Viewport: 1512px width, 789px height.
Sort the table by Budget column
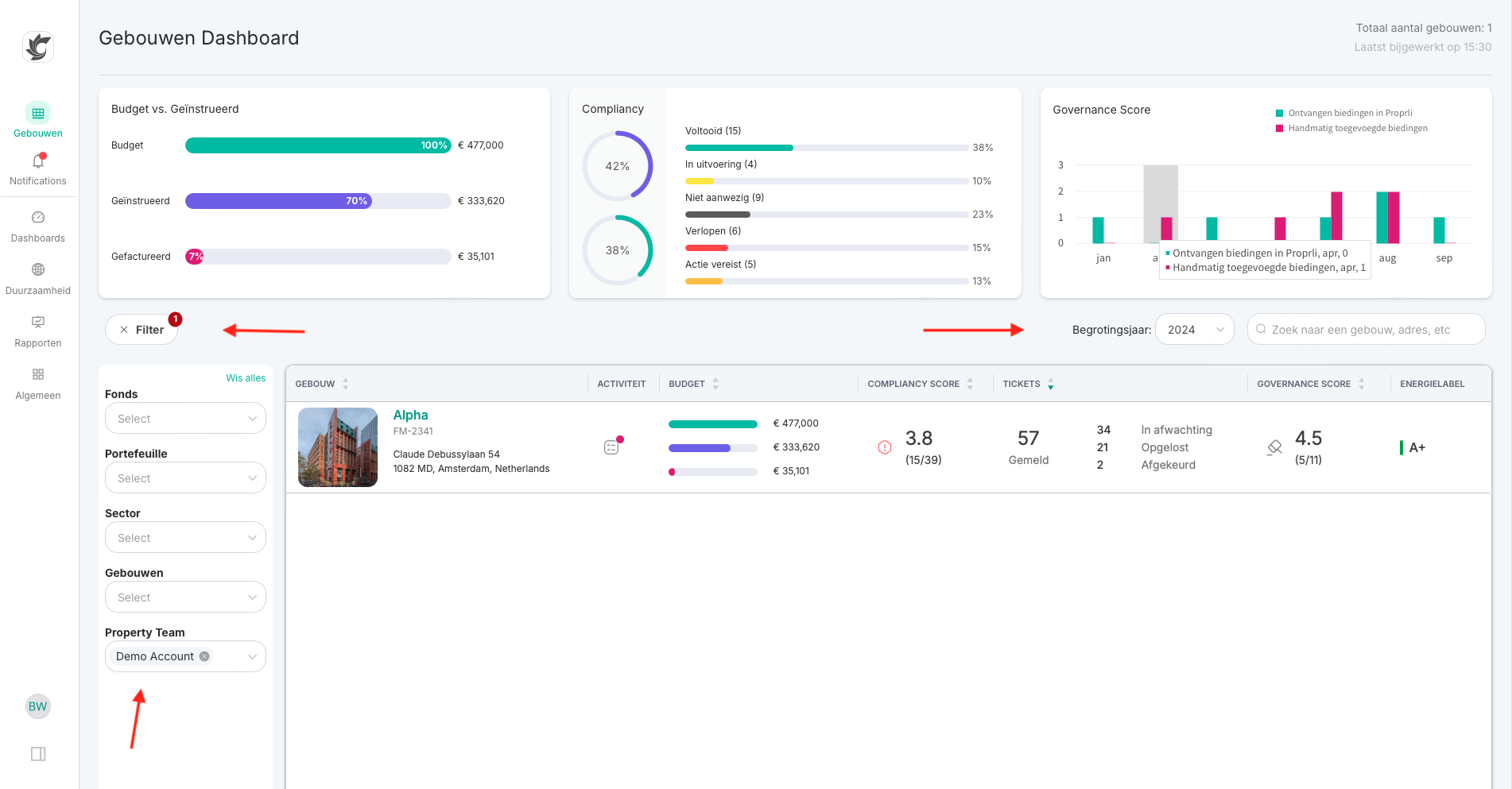(715, 384)
